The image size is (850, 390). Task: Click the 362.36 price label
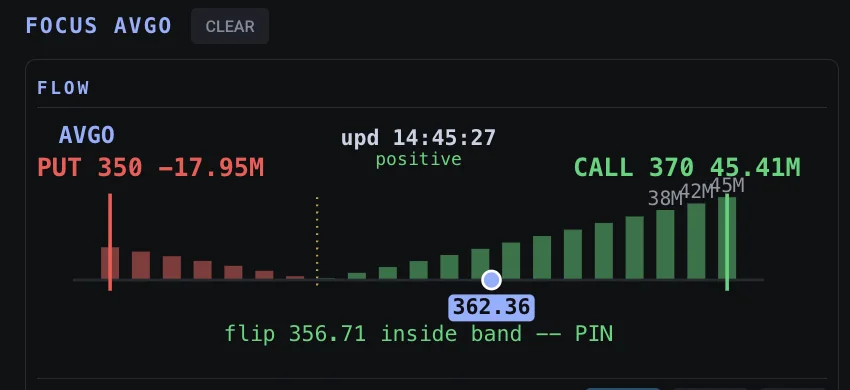click(x=491, y=307)
